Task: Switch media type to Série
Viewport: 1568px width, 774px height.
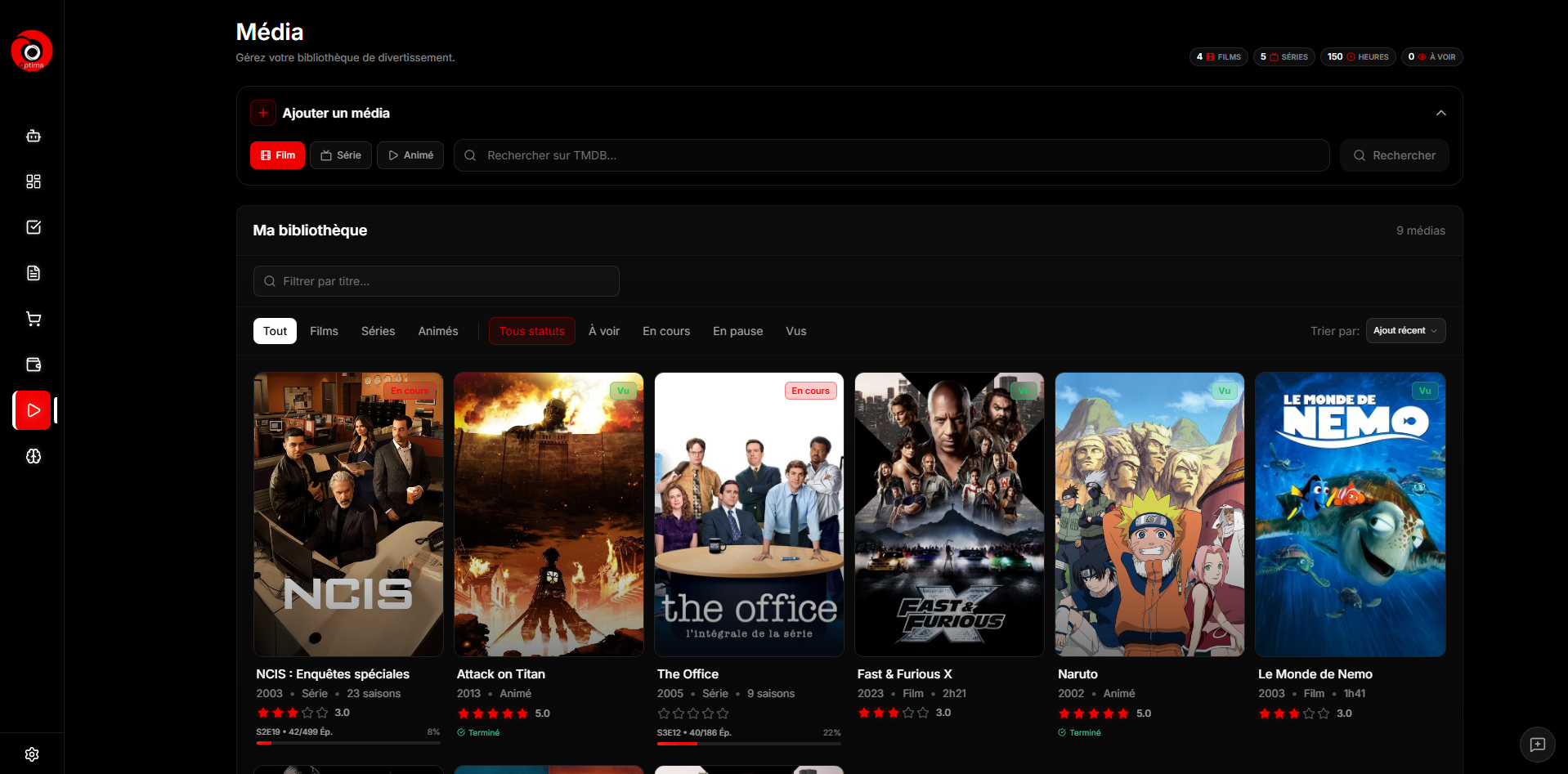Action: (x=341, y=155)
